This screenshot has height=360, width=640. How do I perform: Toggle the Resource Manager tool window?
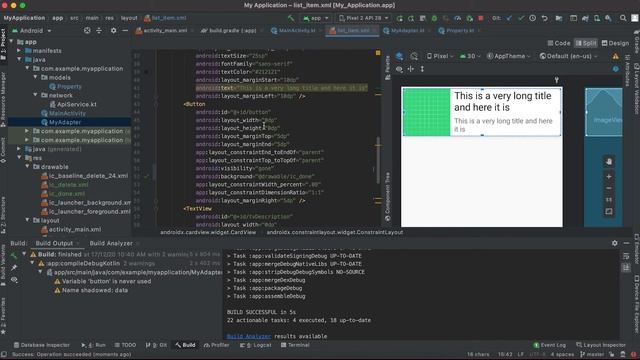3,99
